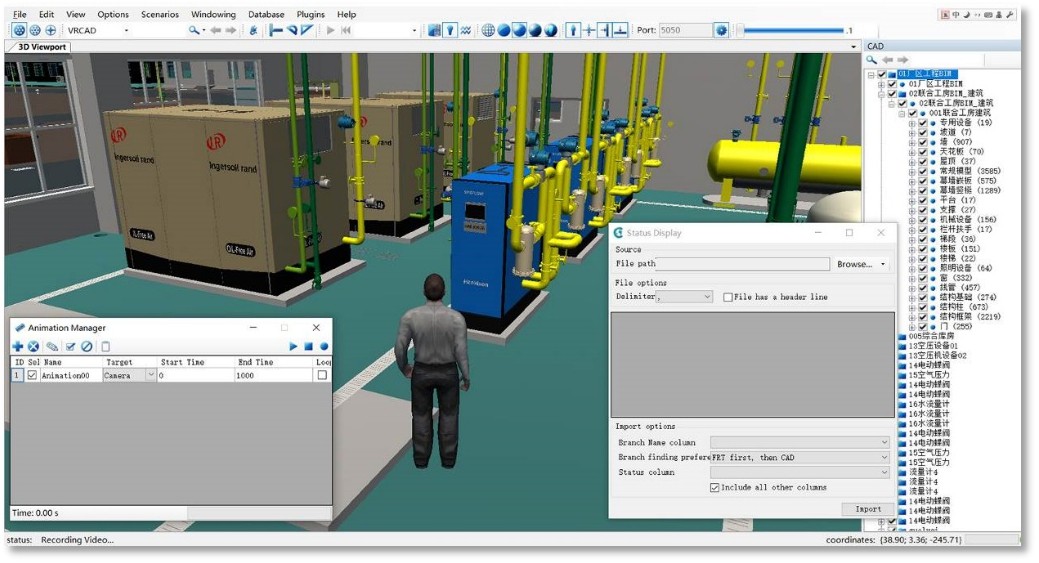
Task: Click the blue X delete animation icon
Action: pos(34,346)
